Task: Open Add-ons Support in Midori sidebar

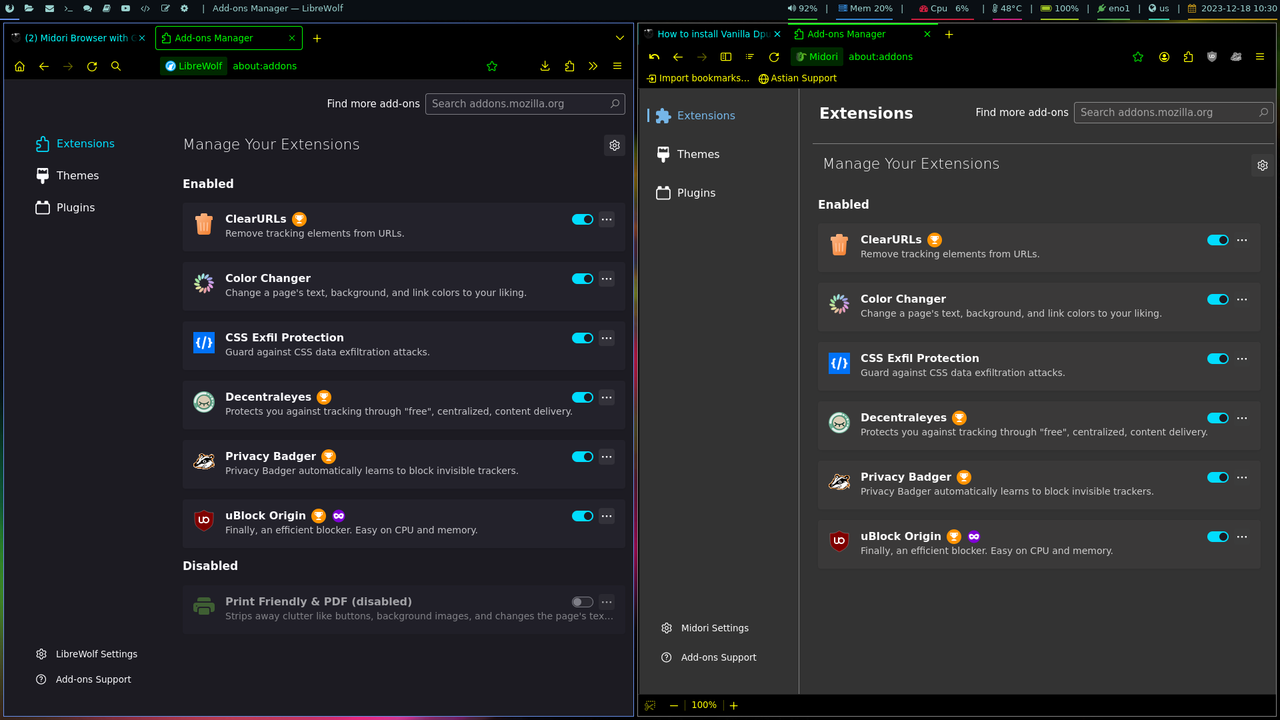Action: [709, 658]
